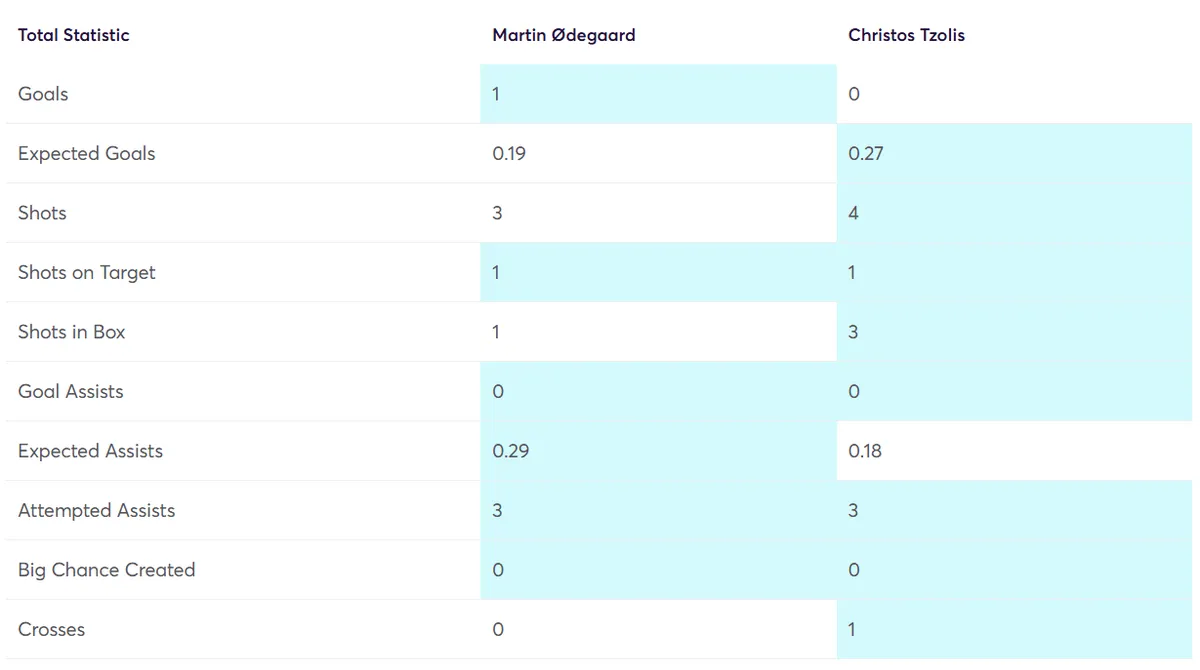Click the Shots row label

(42, 213)
